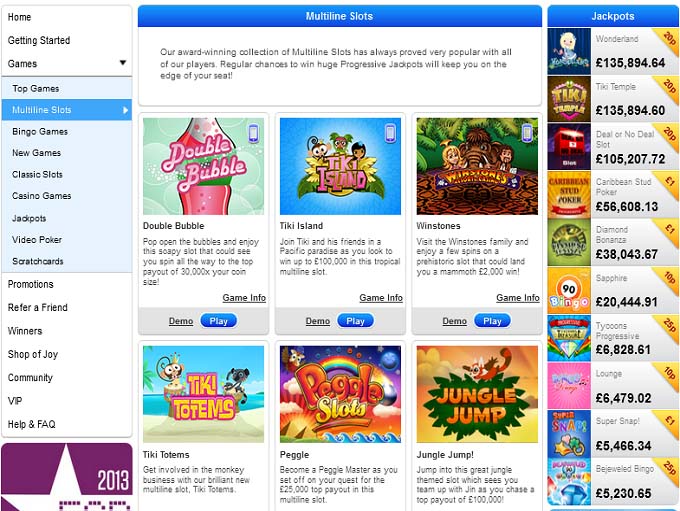680x511 pixels.
Task: Open the Tiki Totems game thumbnail
Action: (x=203, y=394)
